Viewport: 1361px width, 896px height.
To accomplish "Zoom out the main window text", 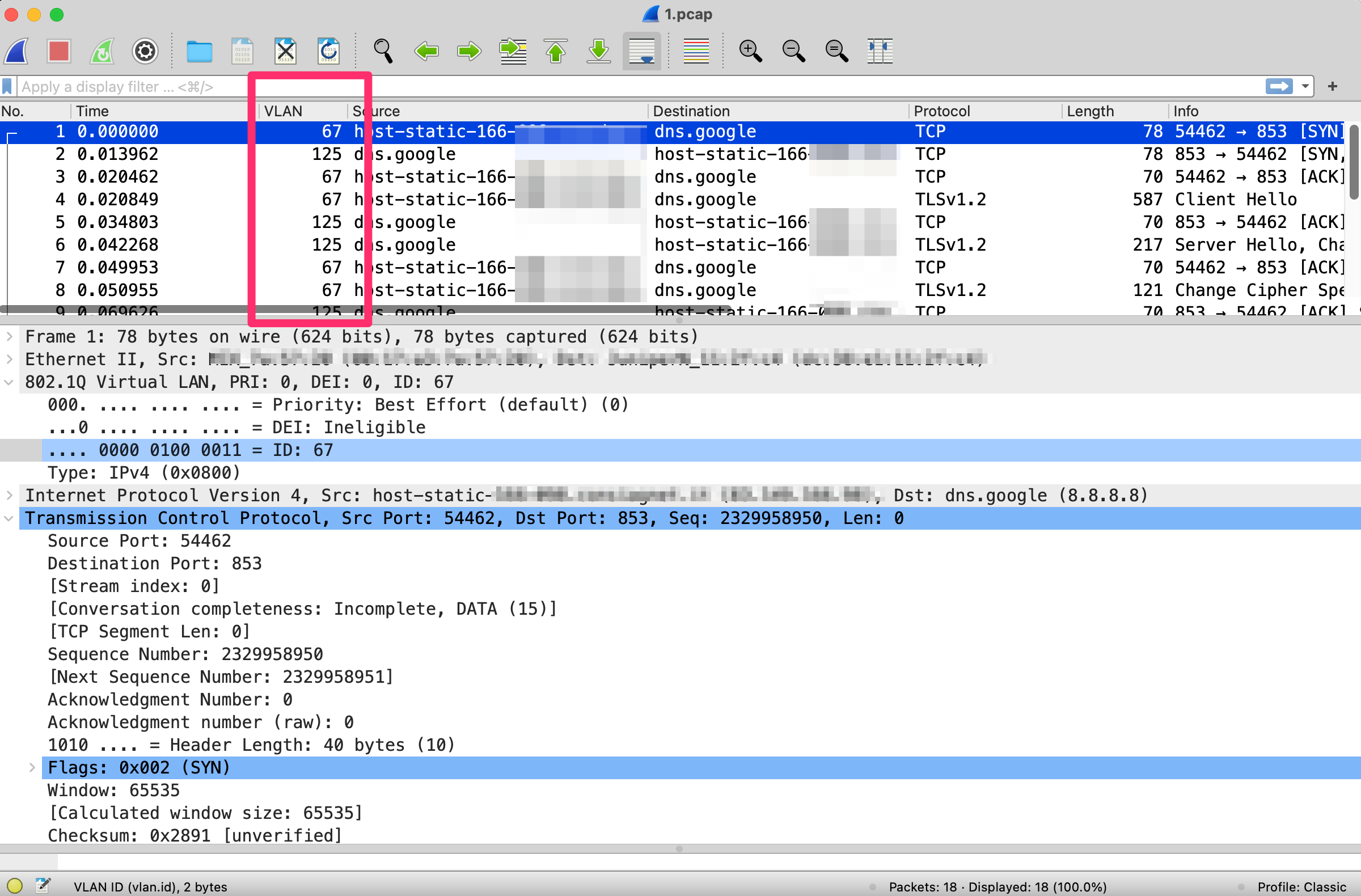I will click(794, 52).
